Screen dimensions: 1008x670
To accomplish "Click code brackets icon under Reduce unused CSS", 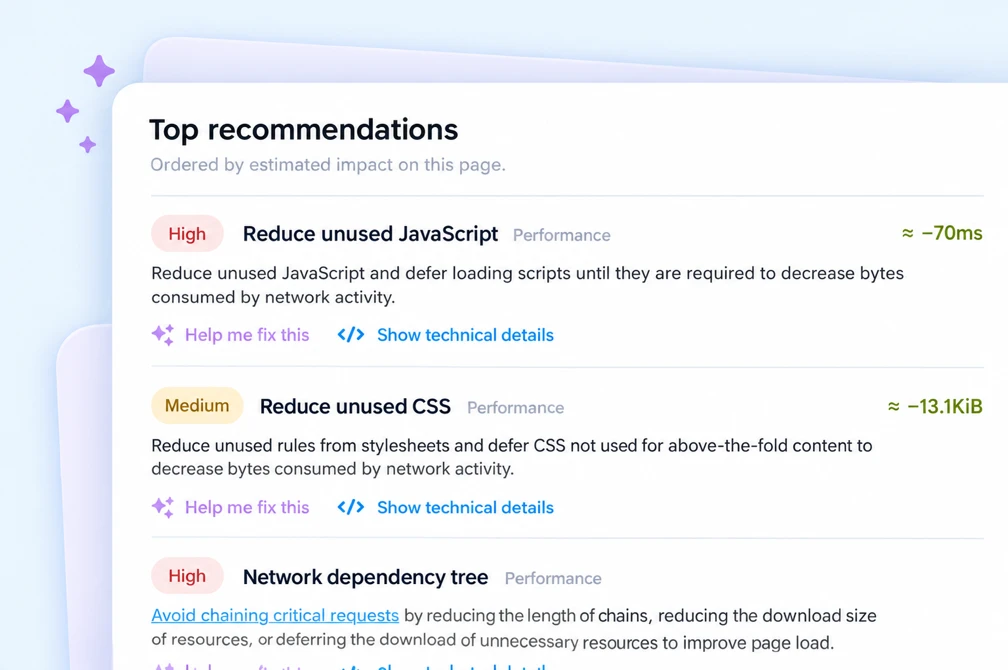I will [351, 507].
